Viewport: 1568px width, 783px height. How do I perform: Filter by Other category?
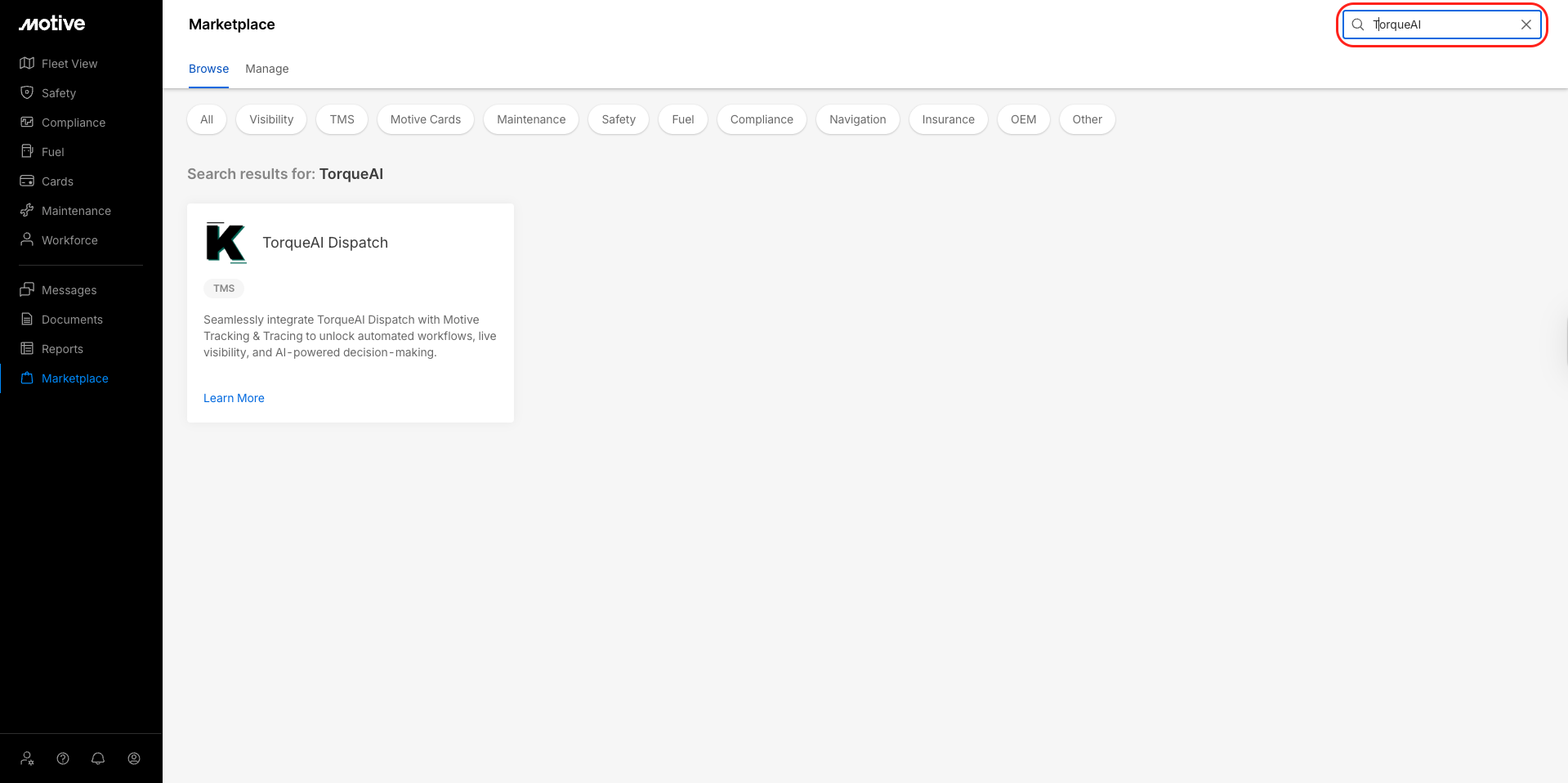(x=1088, y=119)
